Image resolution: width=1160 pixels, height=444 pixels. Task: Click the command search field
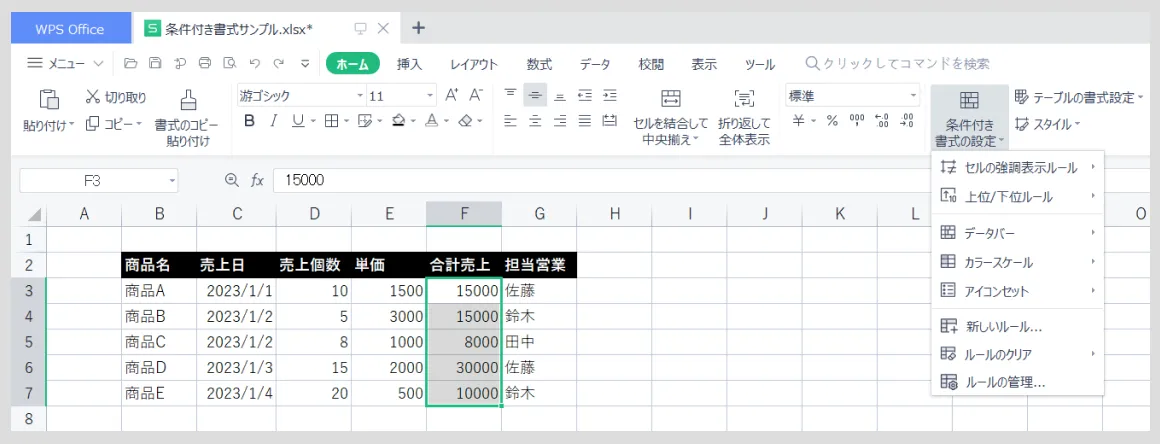(x=897, y=64)
